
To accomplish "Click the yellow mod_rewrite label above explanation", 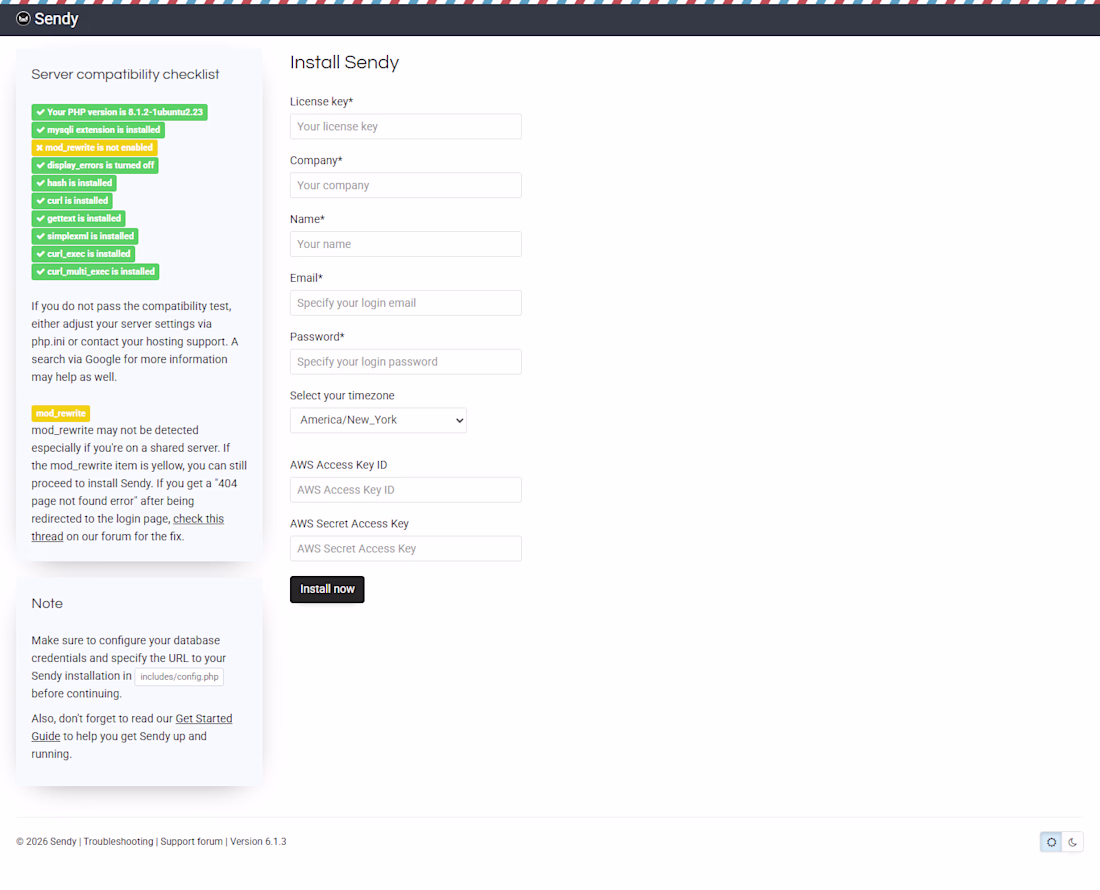I will [60, 413].
